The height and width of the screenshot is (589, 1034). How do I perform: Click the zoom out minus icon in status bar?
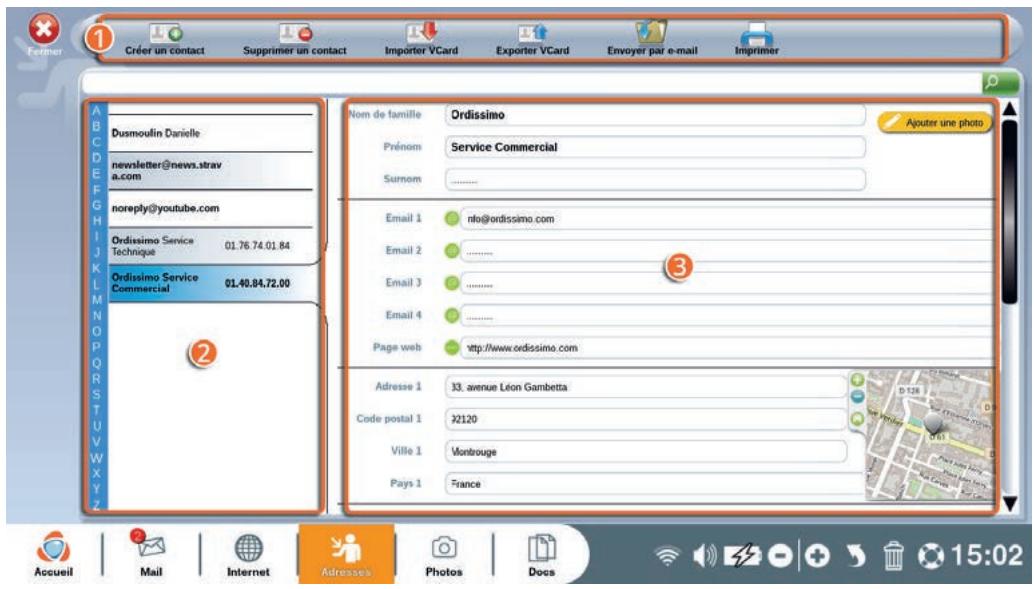[779, 556]
